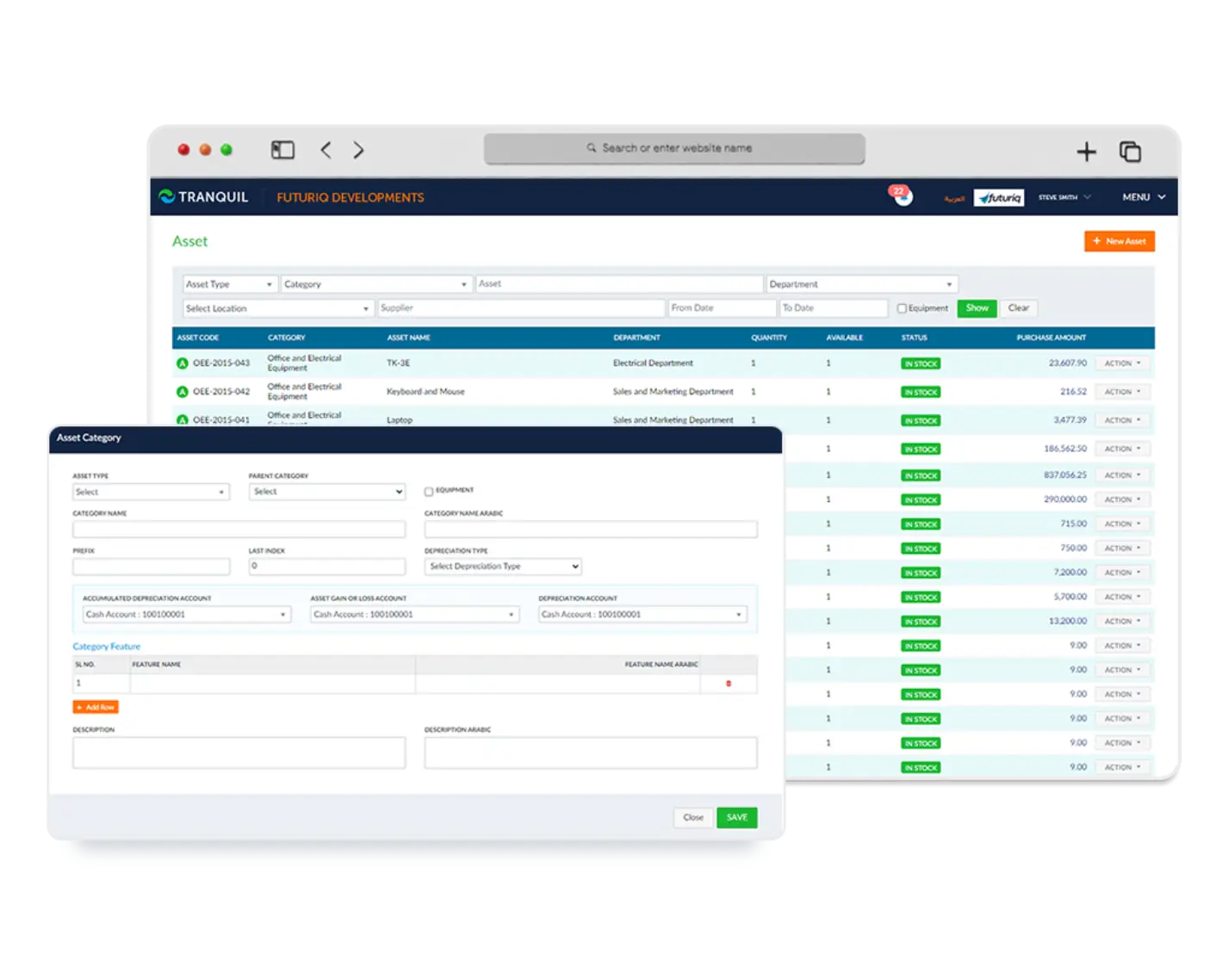The width and height of the screenshot is (1229, 980).
Task: Open a new tab with plus icon
Action: coord(1086,152)
